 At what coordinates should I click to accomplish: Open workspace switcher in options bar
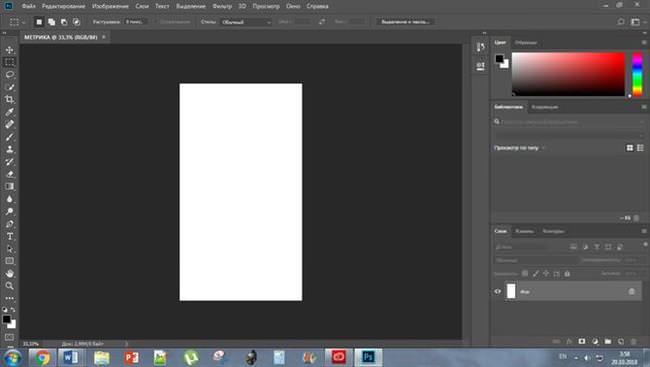[635, 22]
